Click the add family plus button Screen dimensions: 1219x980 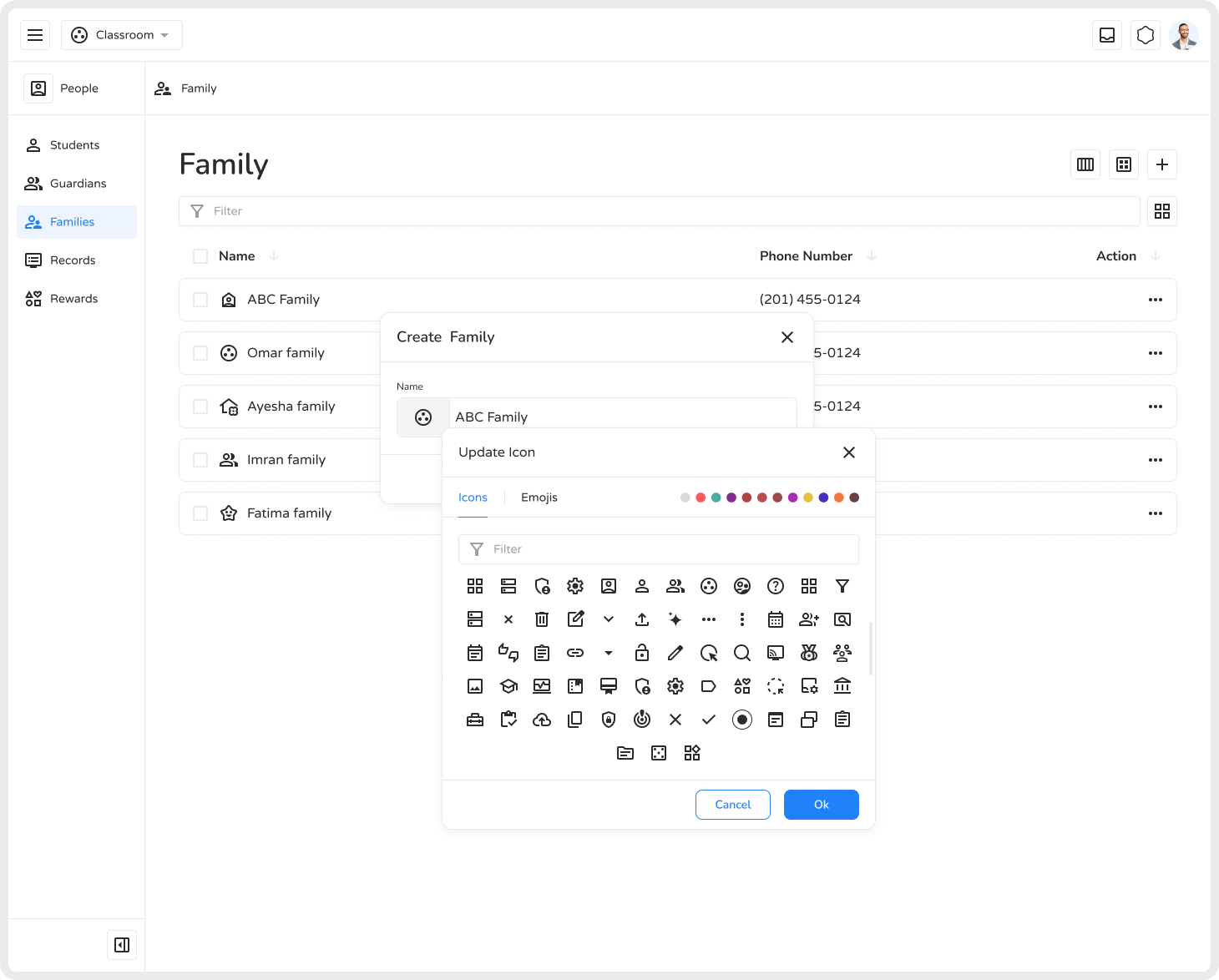[1162, 164]
